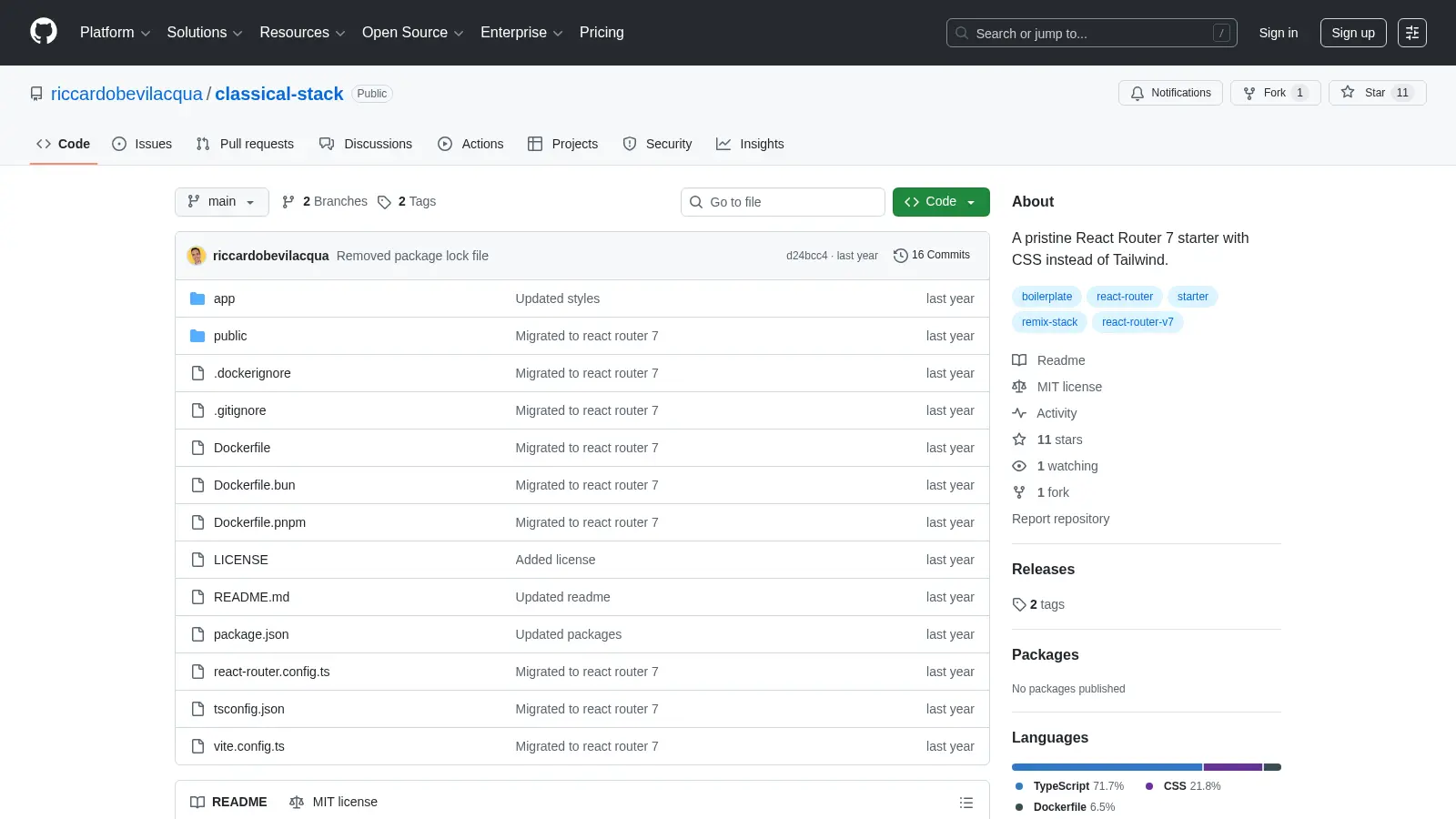Click the stars icon in About sidebar

click(1019, 440)
